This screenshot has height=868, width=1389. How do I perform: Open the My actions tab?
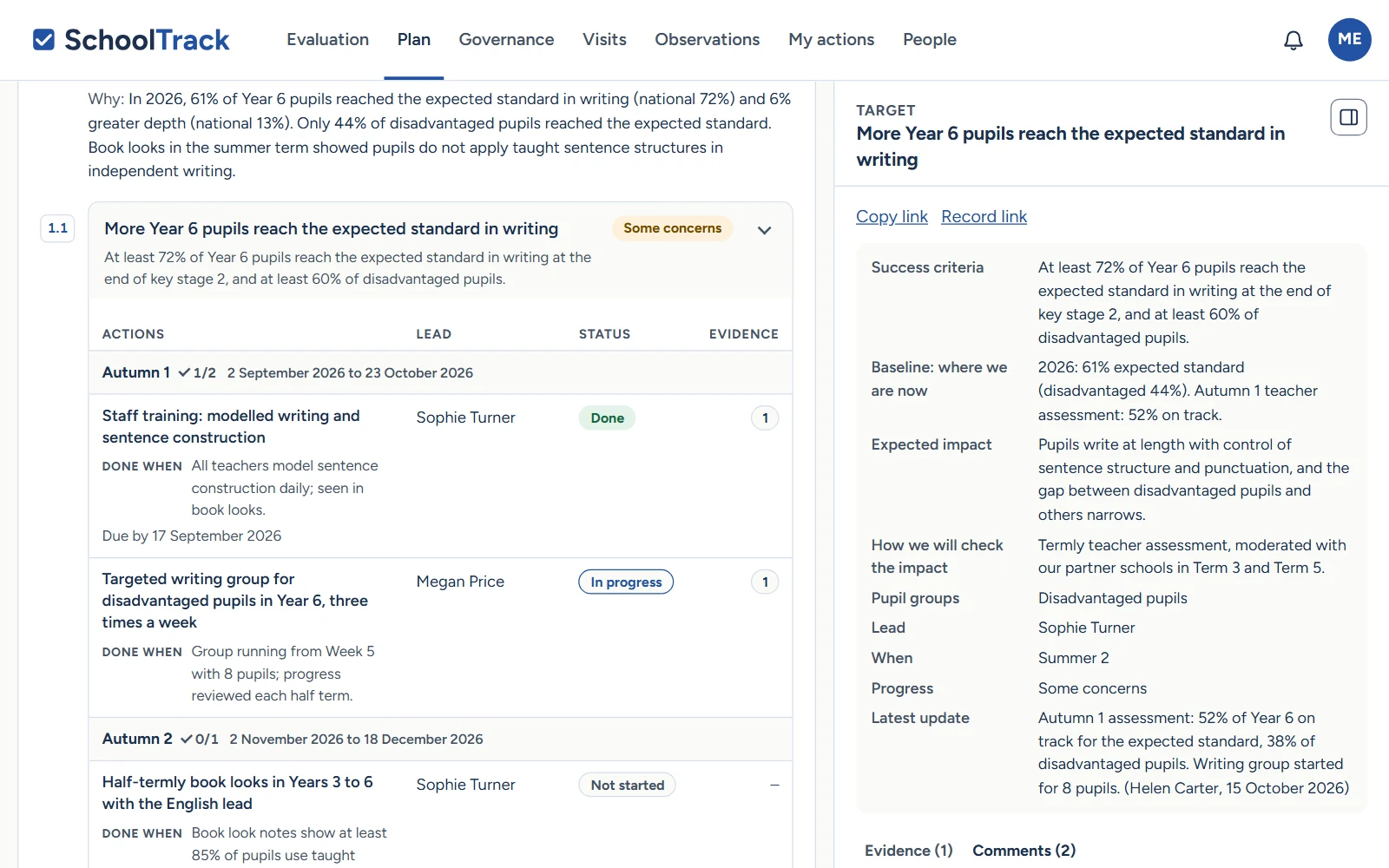[832, 40]
